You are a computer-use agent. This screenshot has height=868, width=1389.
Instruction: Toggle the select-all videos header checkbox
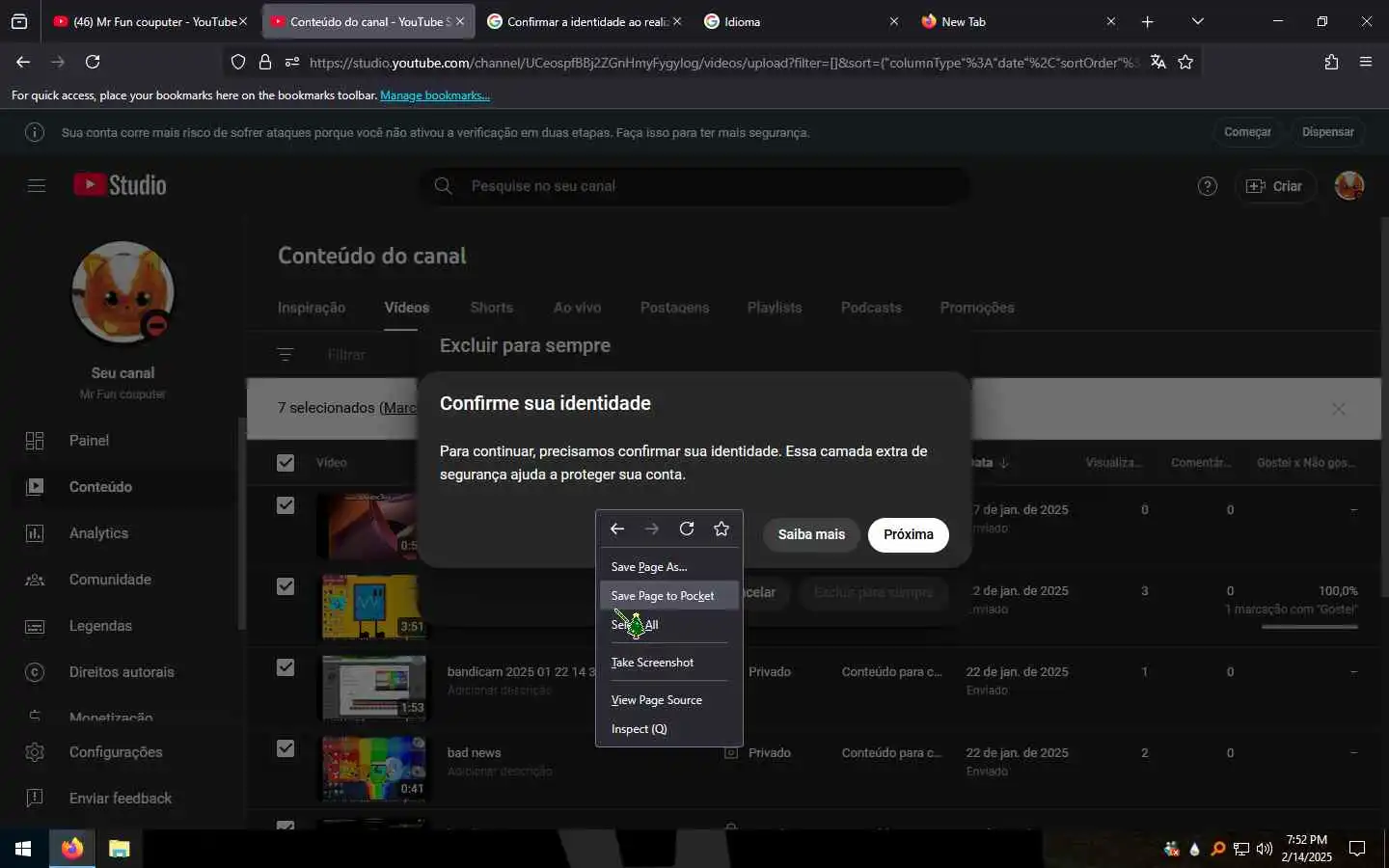click(x=286, y=463)
